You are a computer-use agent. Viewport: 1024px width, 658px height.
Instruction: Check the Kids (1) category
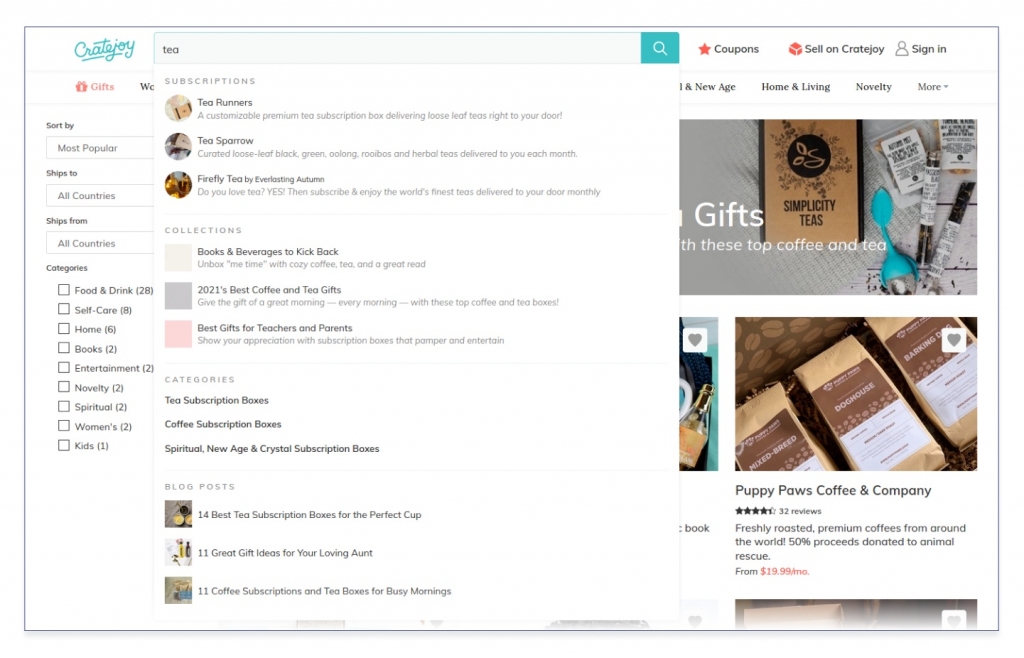pos(63,445)
